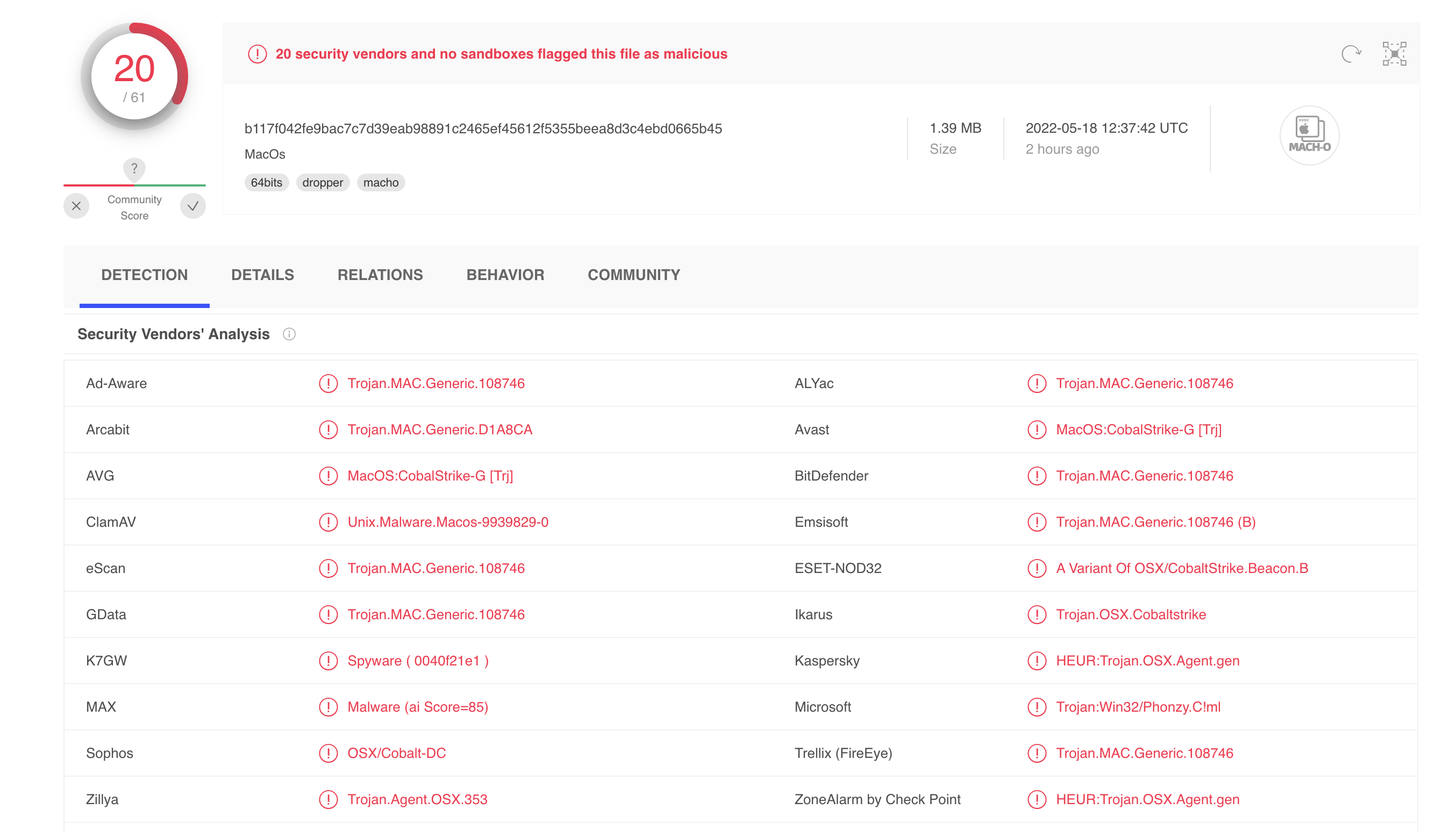Viewport: 1456px width, 831px height.
Task: Click the macho tag
Action: [380, 183]
